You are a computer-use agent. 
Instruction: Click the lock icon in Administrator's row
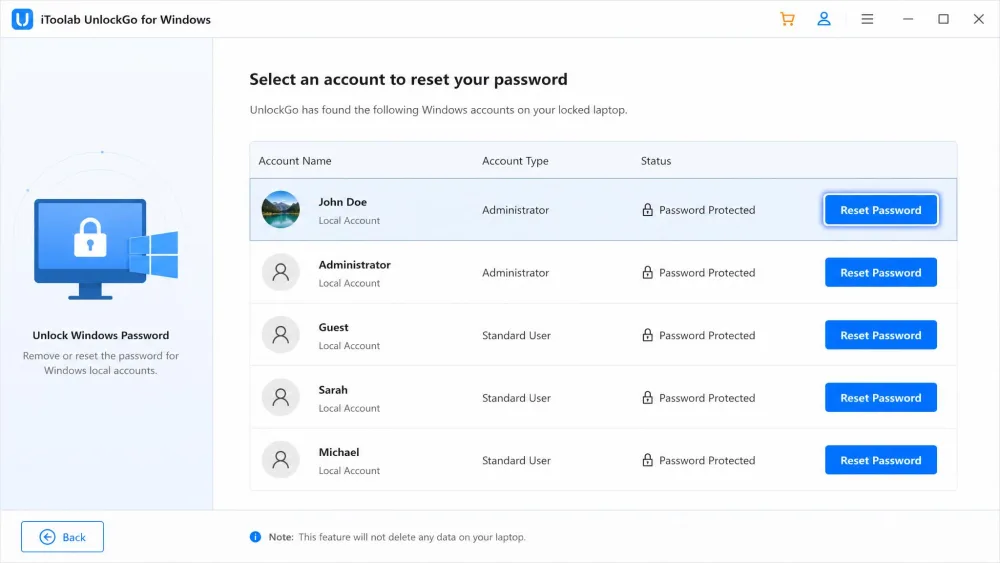coord(647,272)
